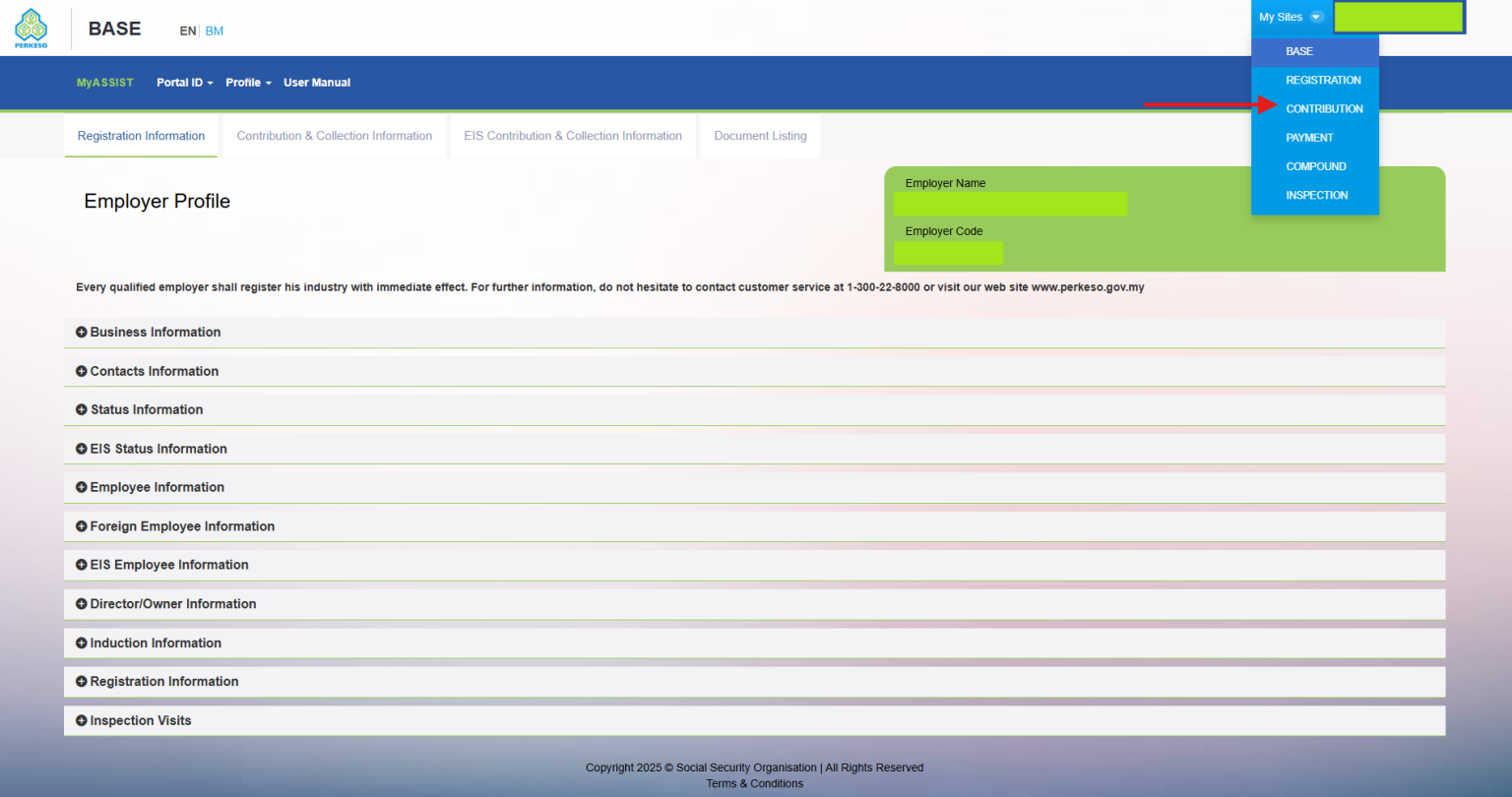Click the User Manual link
Image resolution: width=1512 pixels, height=797 pixels.
pos(316,83)
